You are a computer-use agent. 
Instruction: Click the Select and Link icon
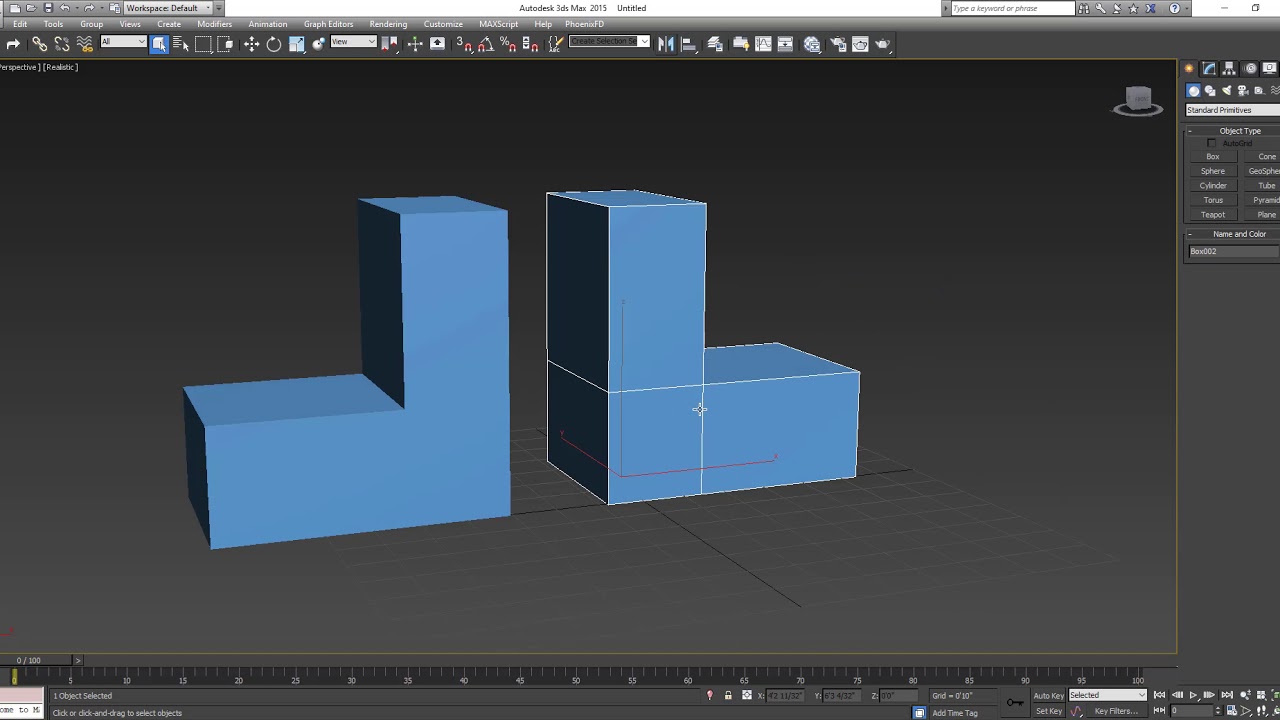point(39,44)
